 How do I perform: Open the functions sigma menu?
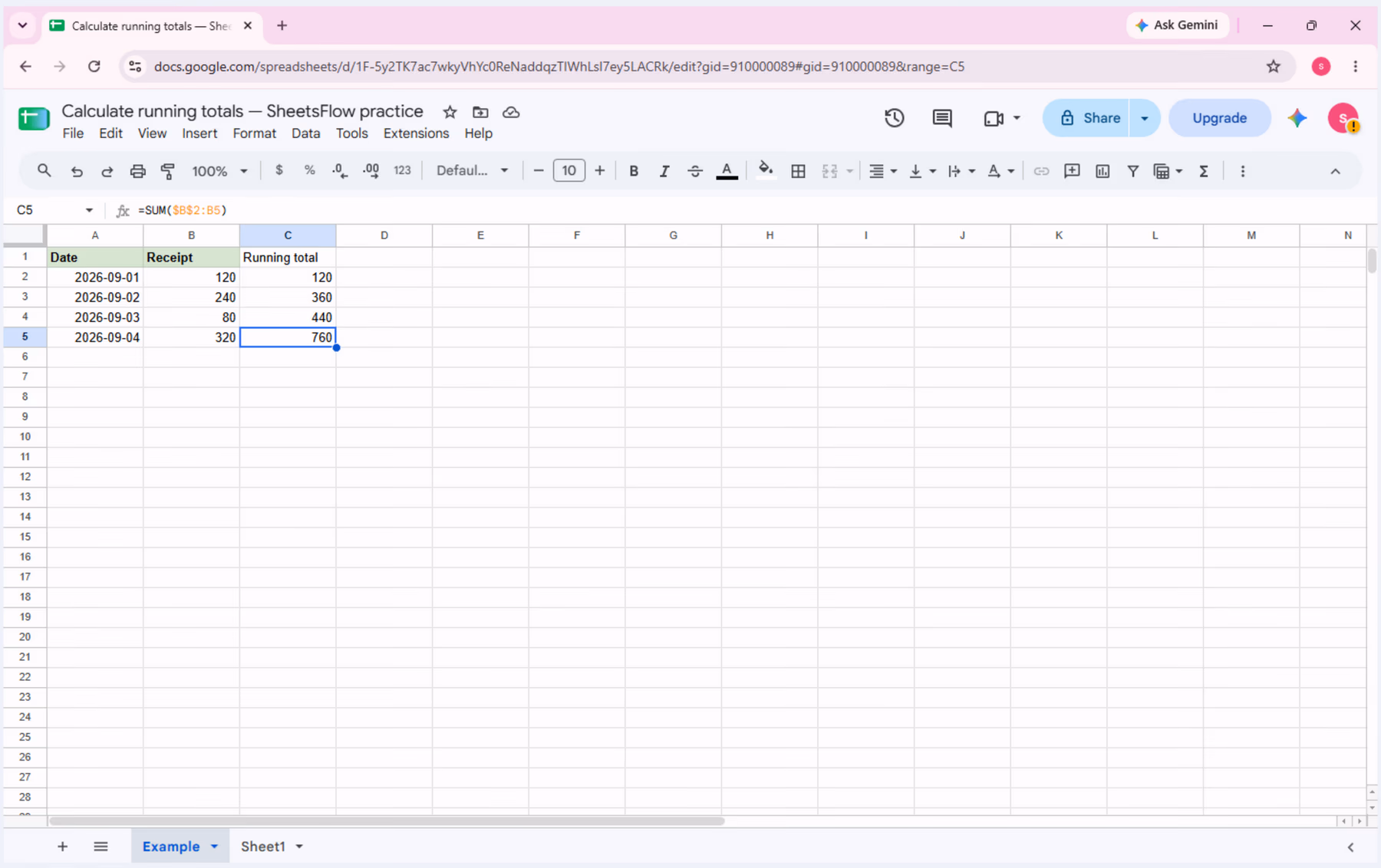point(1204,171)
